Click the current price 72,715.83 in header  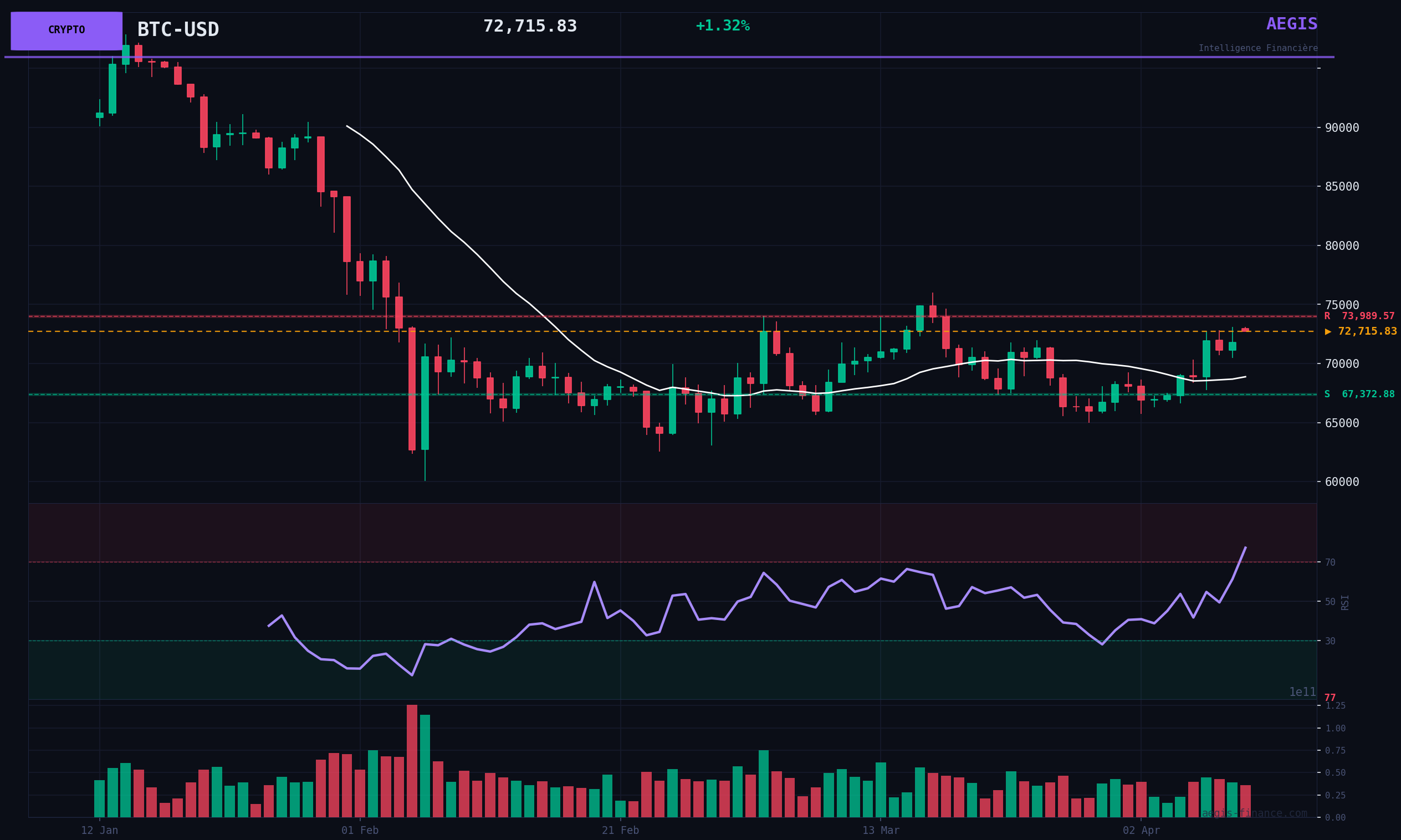click(x=530, y=27)
